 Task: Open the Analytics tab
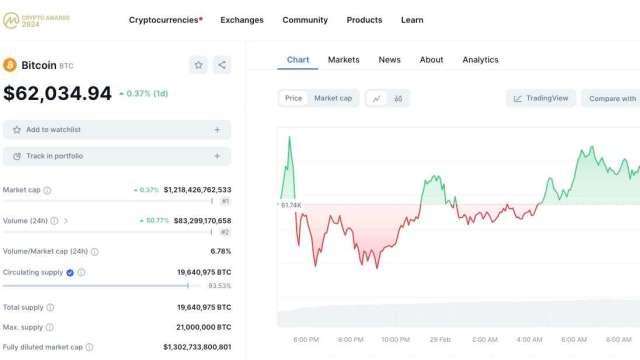point(480,60)
